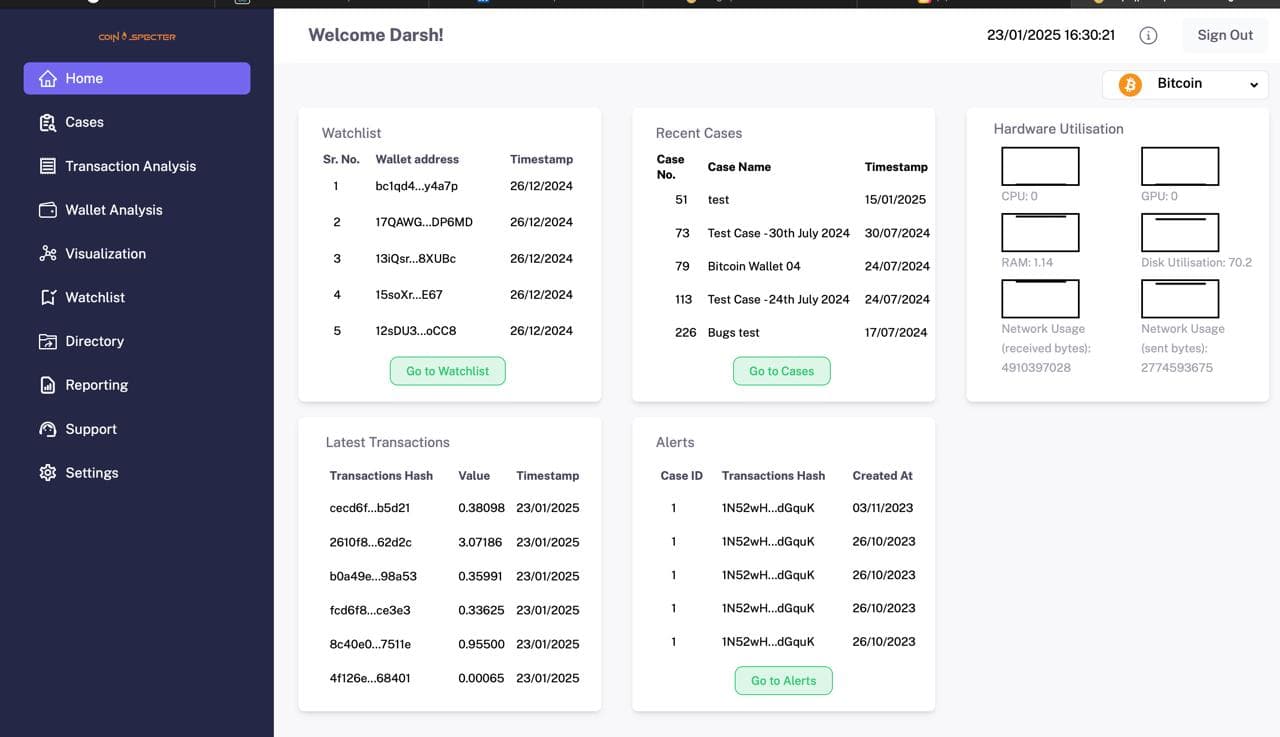The image size is (1280, 737).
Task: Click the Visualization graph icon
Action: point(47,254)
